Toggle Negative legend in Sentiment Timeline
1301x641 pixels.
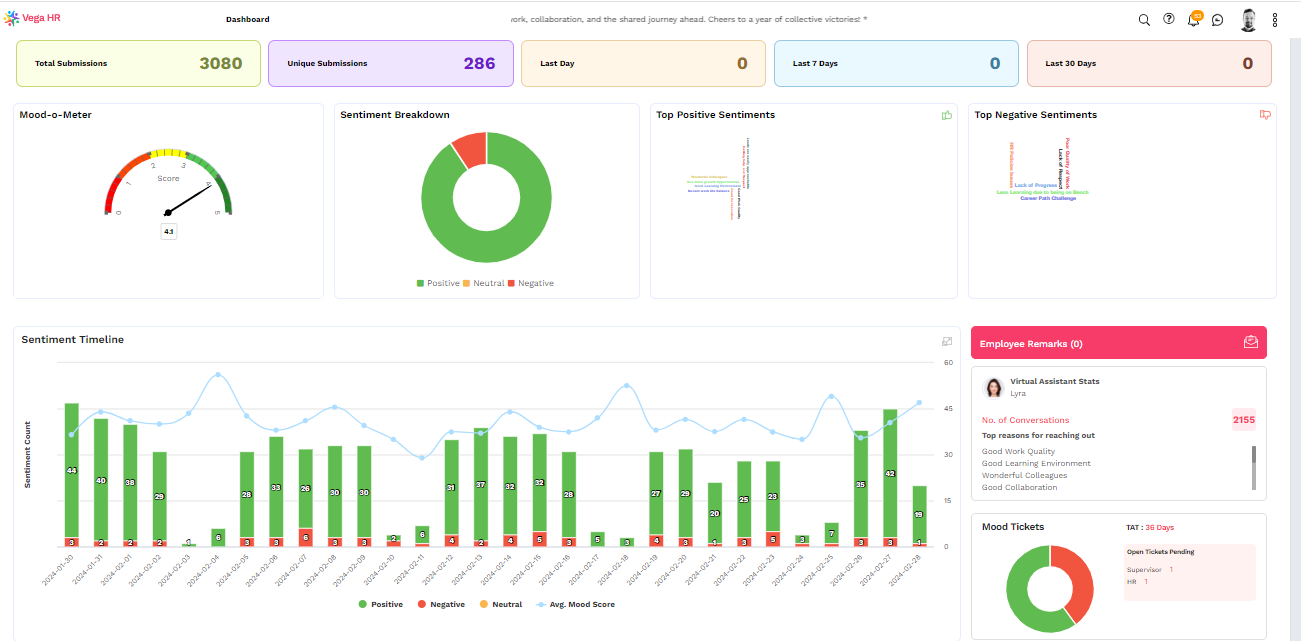440,604
